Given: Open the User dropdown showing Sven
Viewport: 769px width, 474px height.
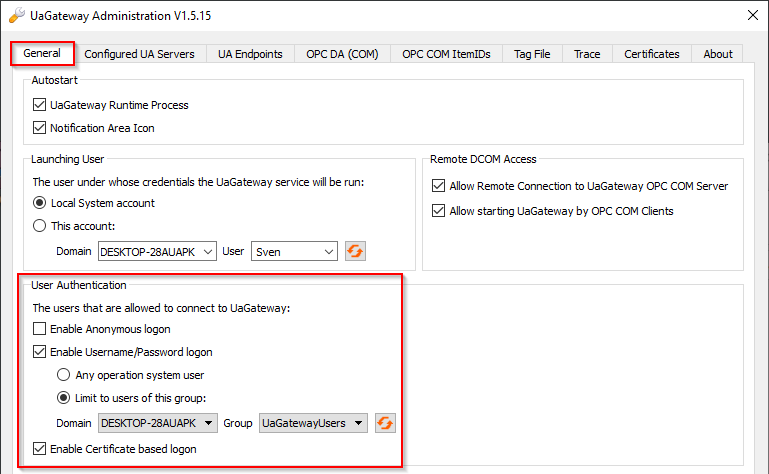Looking at the screenshot, I should [294, 251].
